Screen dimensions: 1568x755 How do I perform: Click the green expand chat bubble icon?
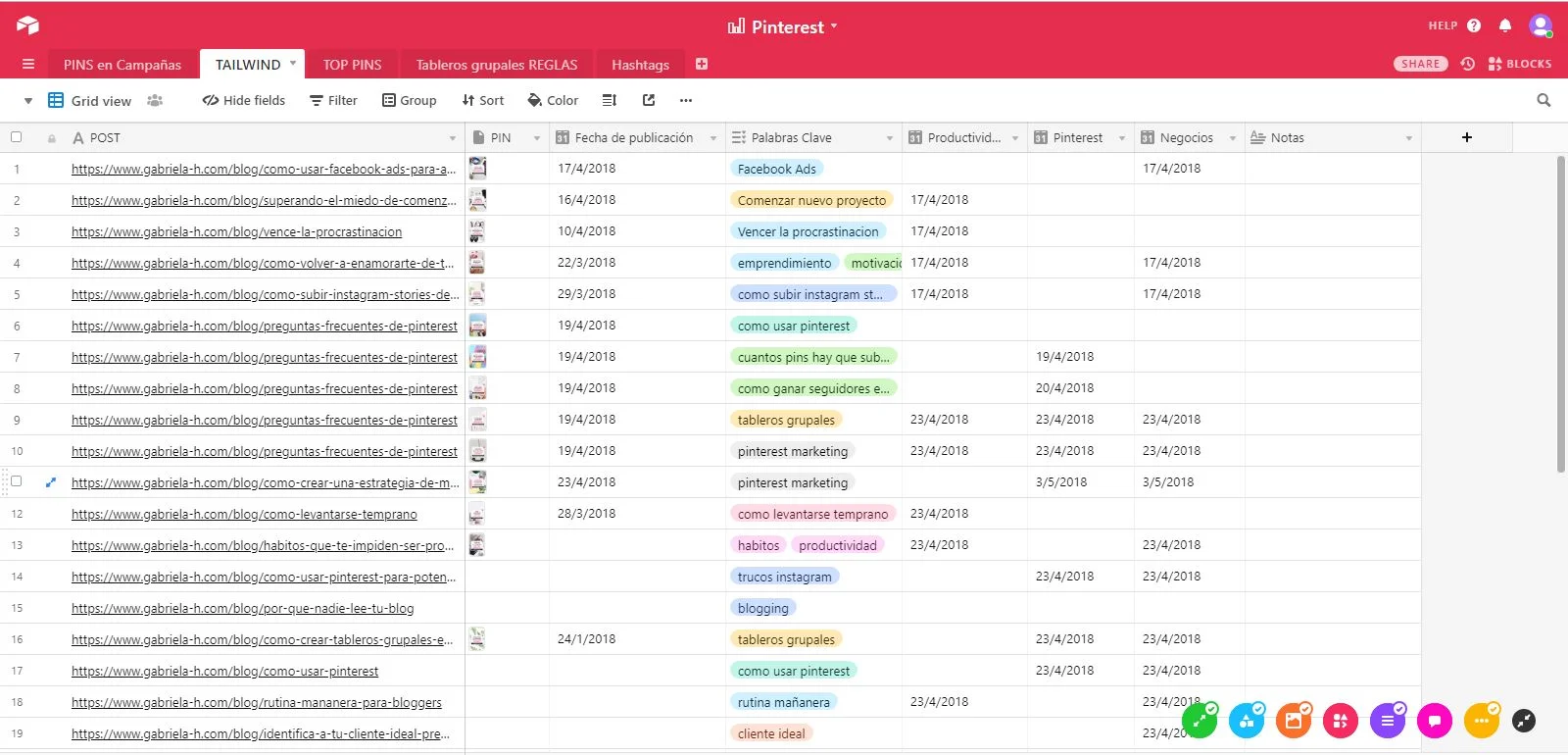click(x=1200, y=721)
